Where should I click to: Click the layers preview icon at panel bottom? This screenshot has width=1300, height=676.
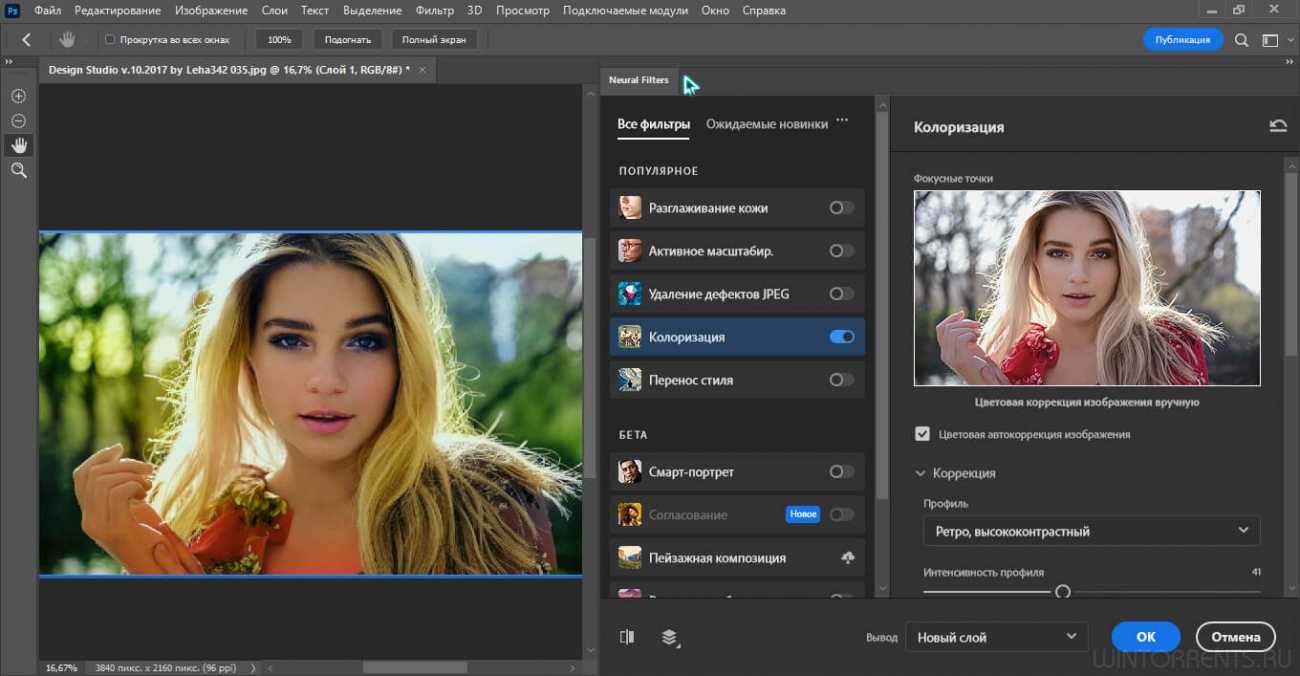(670, 637)
